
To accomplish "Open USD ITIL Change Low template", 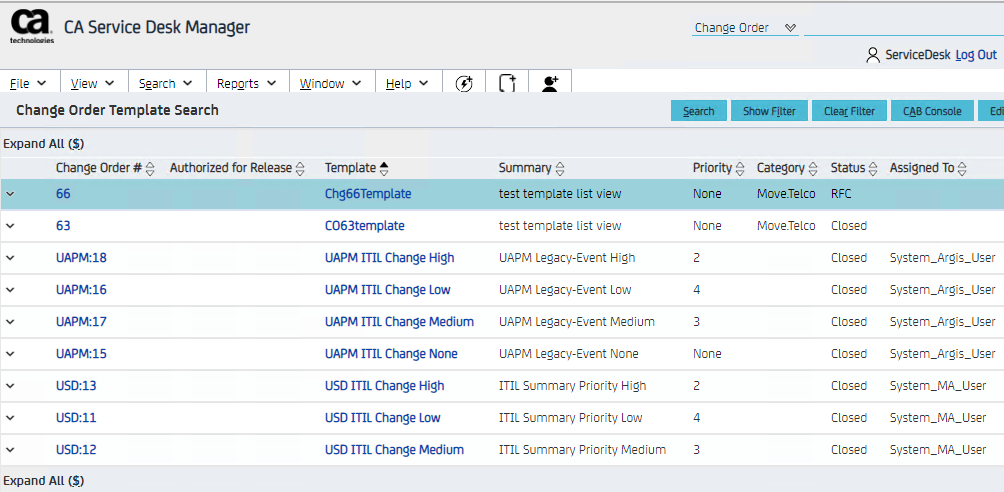I will 382,418.
